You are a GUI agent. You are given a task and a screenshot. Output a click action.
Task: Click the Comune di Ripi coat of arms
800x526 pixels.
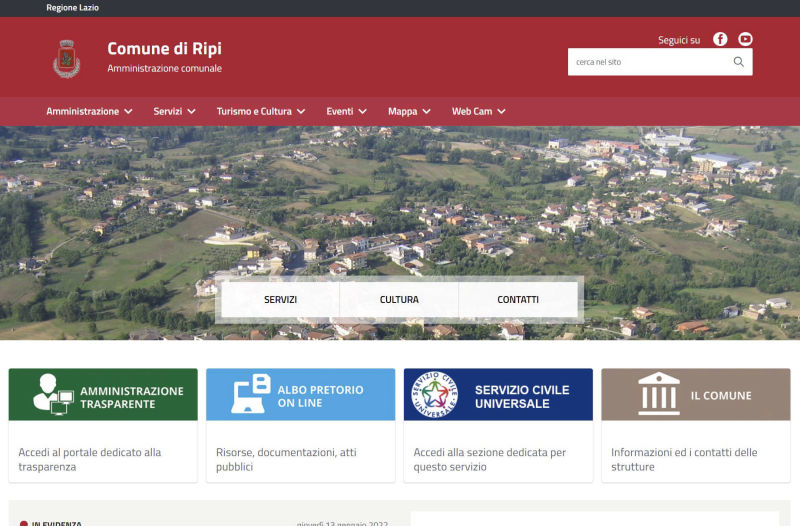pos(66,59)
